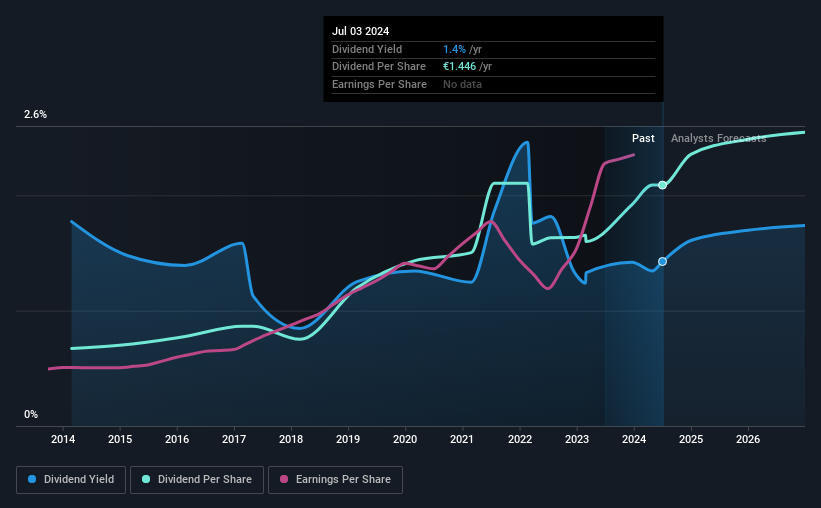Click the Past label on chart

coord(643,138)
